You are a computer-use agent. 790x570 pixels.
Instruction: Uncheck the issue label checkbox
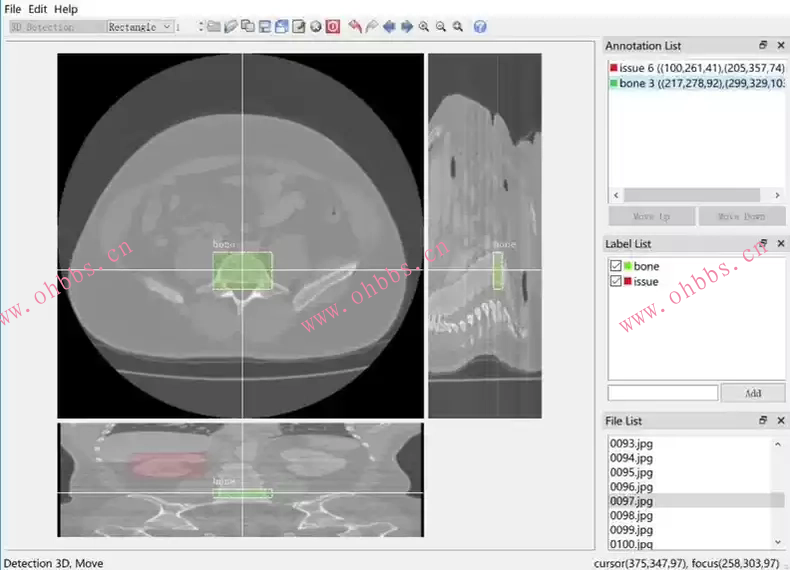[x=615, y=282]
